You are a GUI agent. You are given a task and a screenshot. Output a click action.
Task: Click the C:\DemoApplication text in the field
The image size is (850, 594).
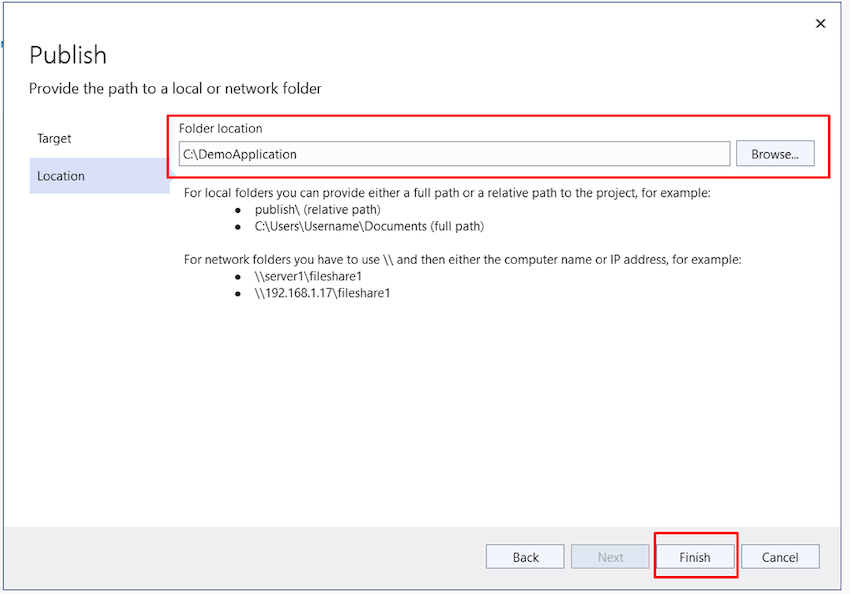240,154
